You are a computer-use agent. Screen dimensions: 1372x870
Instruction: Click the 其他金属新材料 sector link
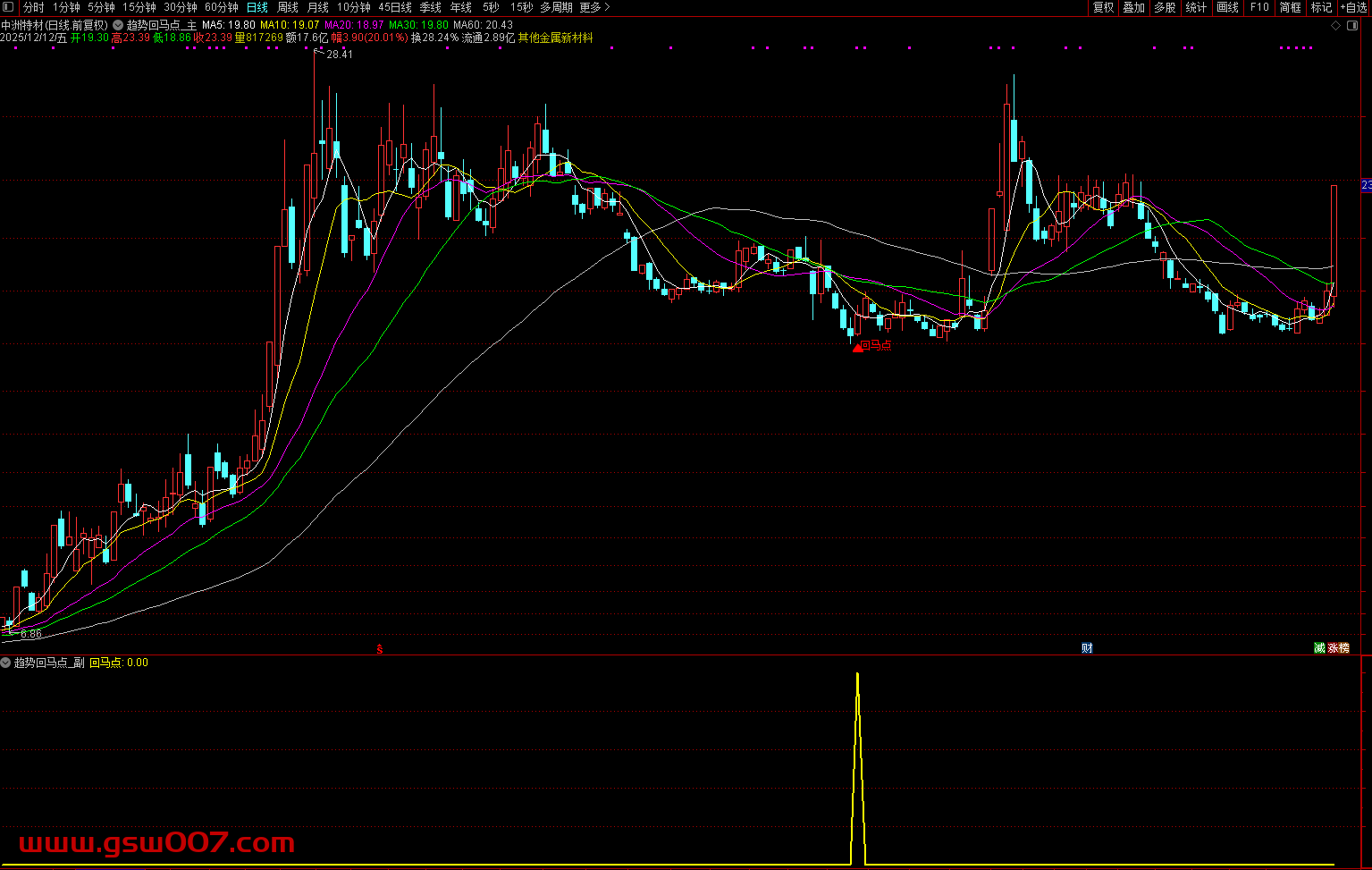tap(555, 38)
